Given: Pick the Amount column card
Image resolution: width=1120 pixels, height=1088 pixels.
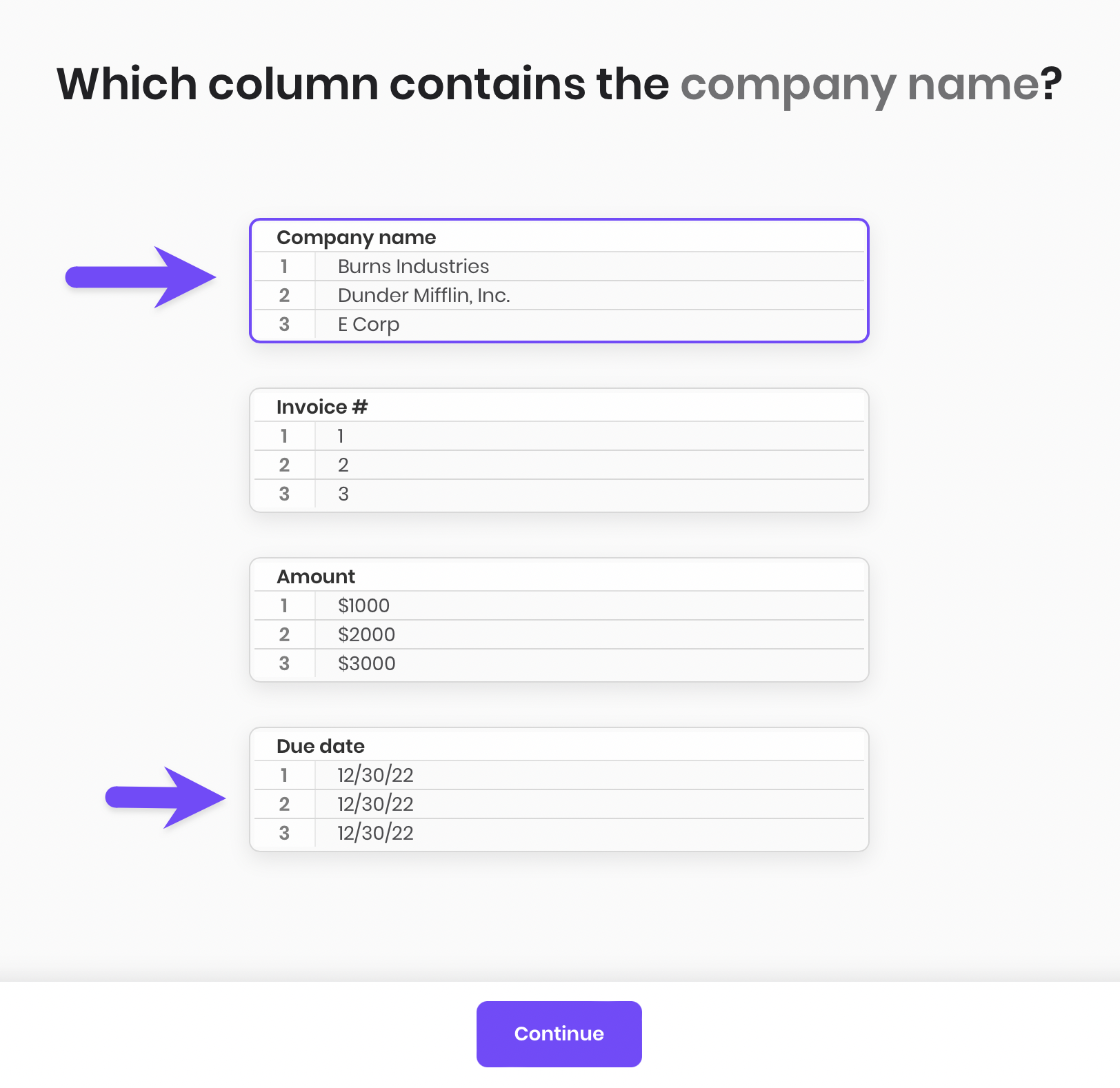Looking at the screenshot, I should coord(559,619).
